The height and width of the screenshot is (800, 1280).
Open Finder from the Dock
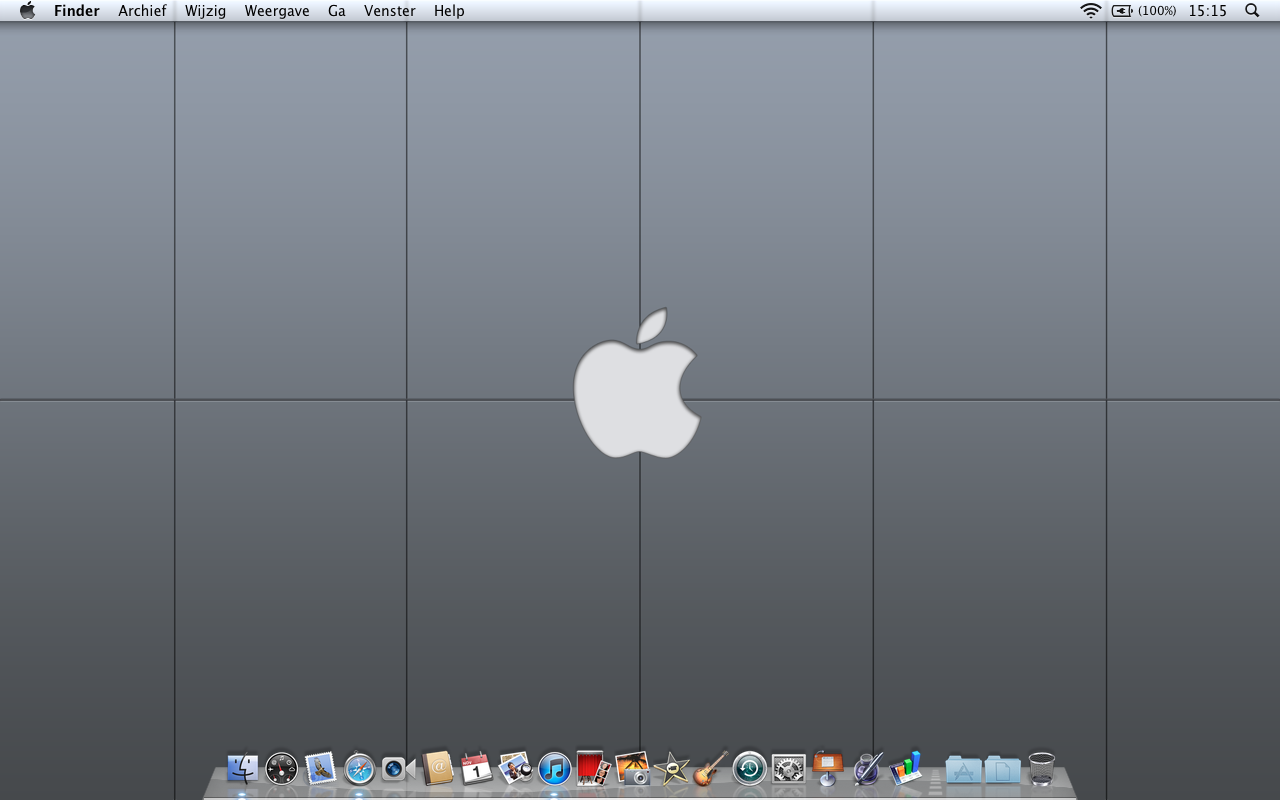coord(242,768)
